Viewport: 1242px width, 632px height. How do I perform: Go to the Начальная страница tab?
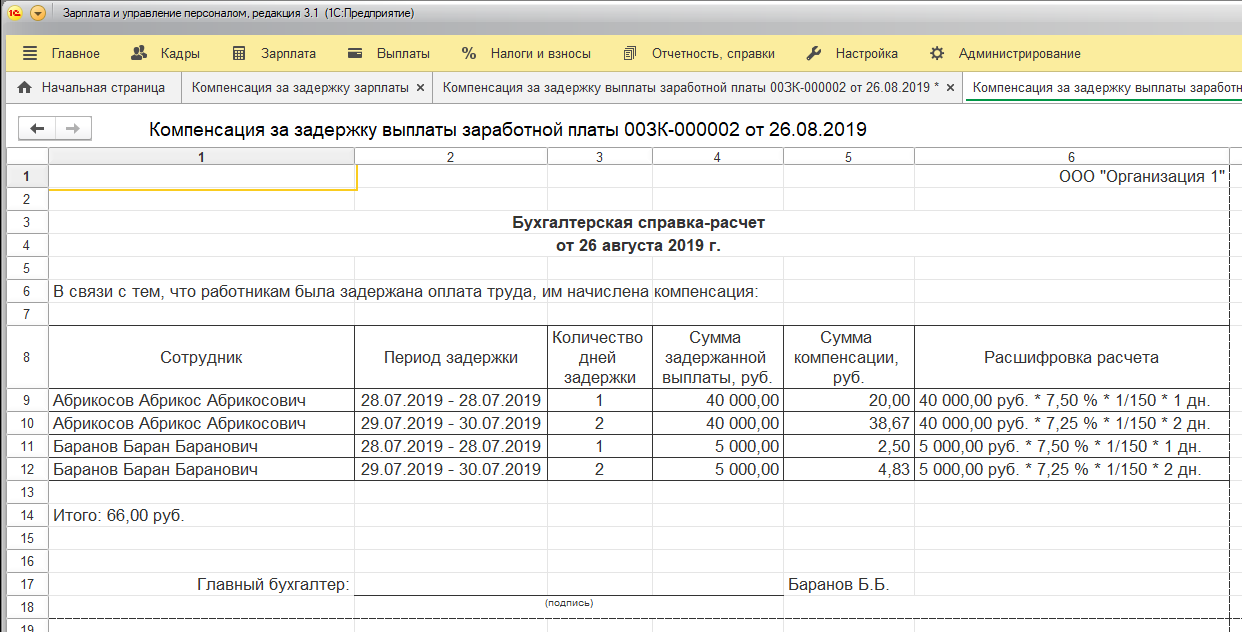click(91, 88)
